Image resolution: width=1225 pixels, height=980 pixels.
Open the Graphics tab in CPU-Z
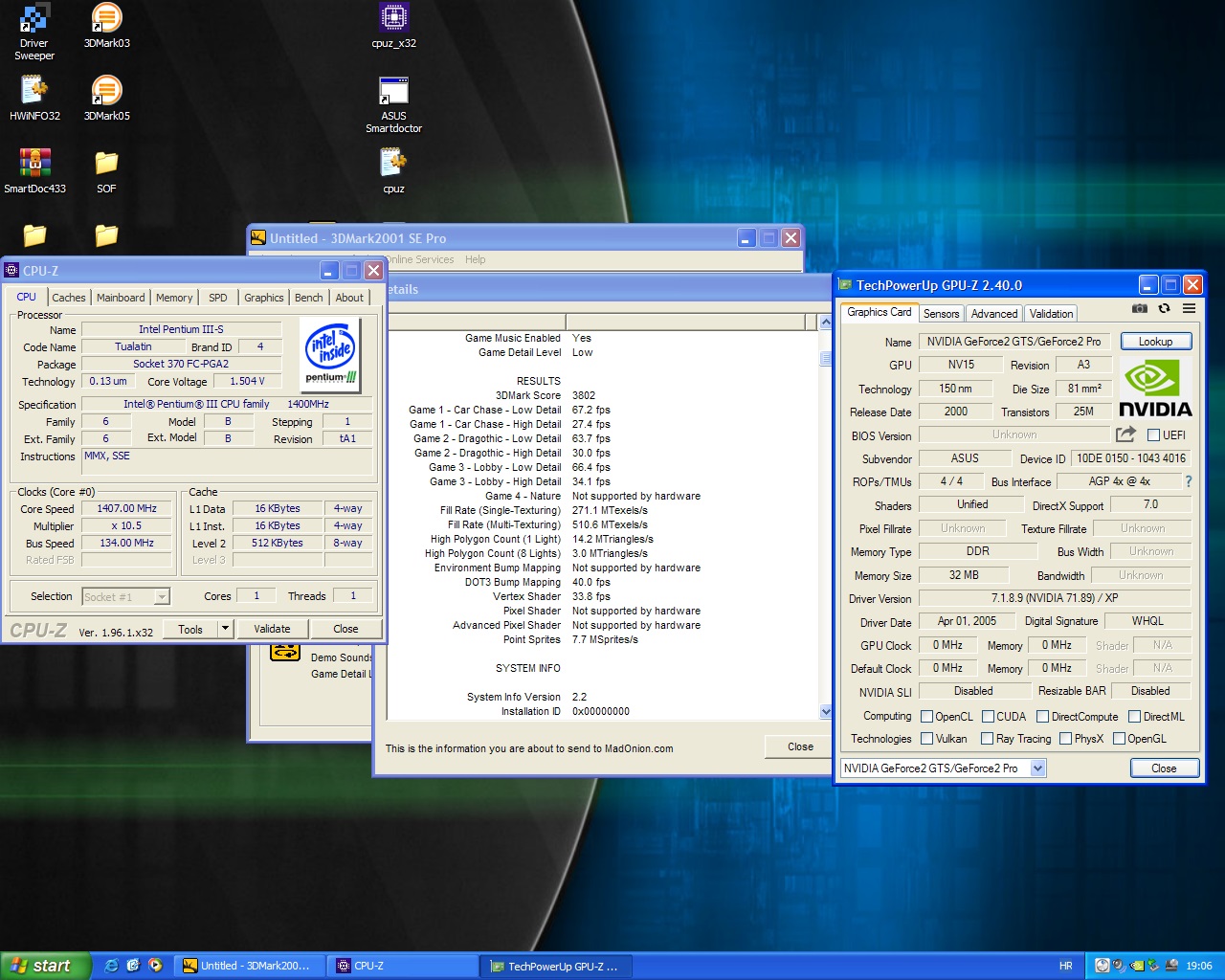(263, 298)
